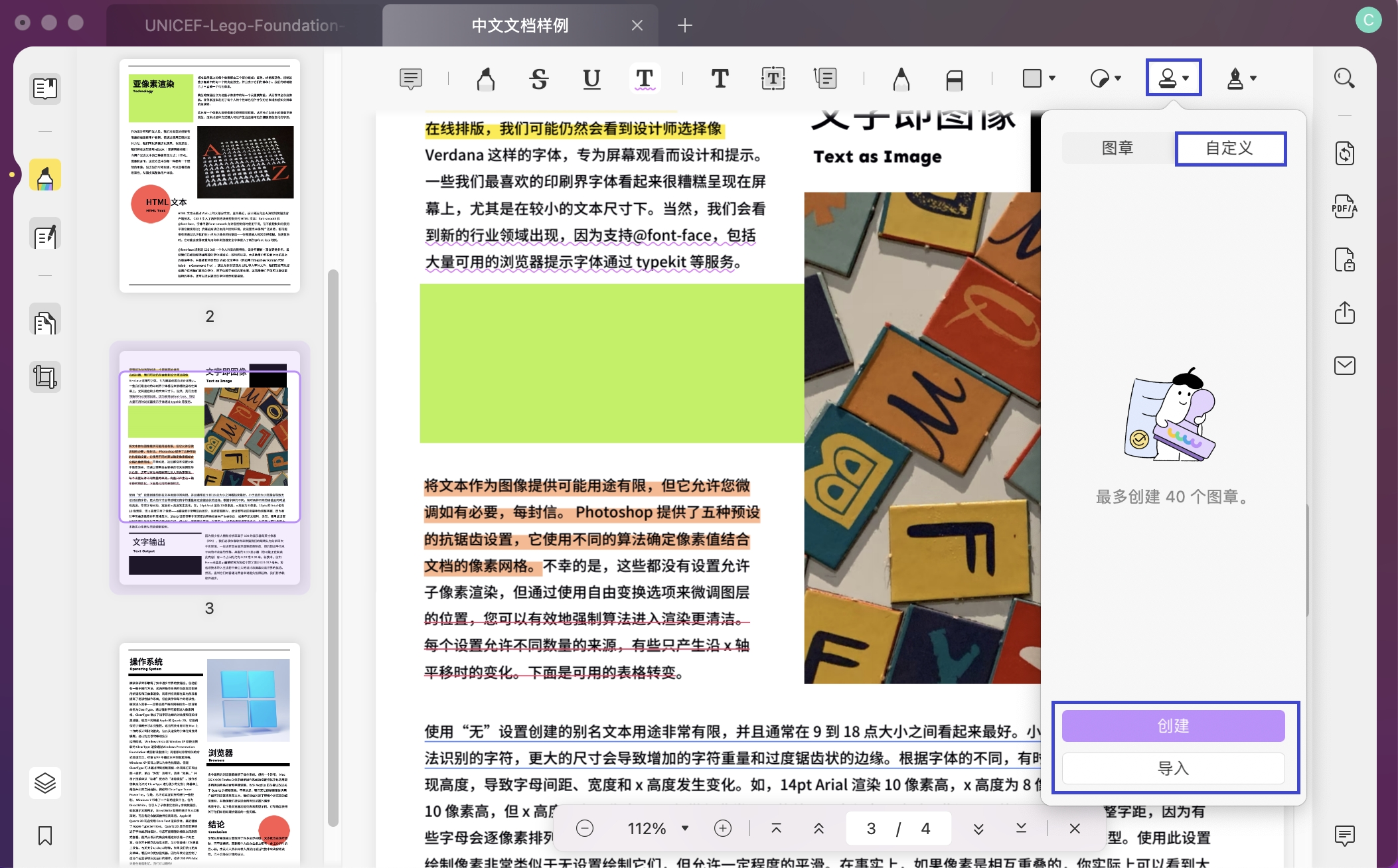Screen dimensions: 1398x868
Task: Click the letter tiles photo in document
Action: click(x=922, y=438)
